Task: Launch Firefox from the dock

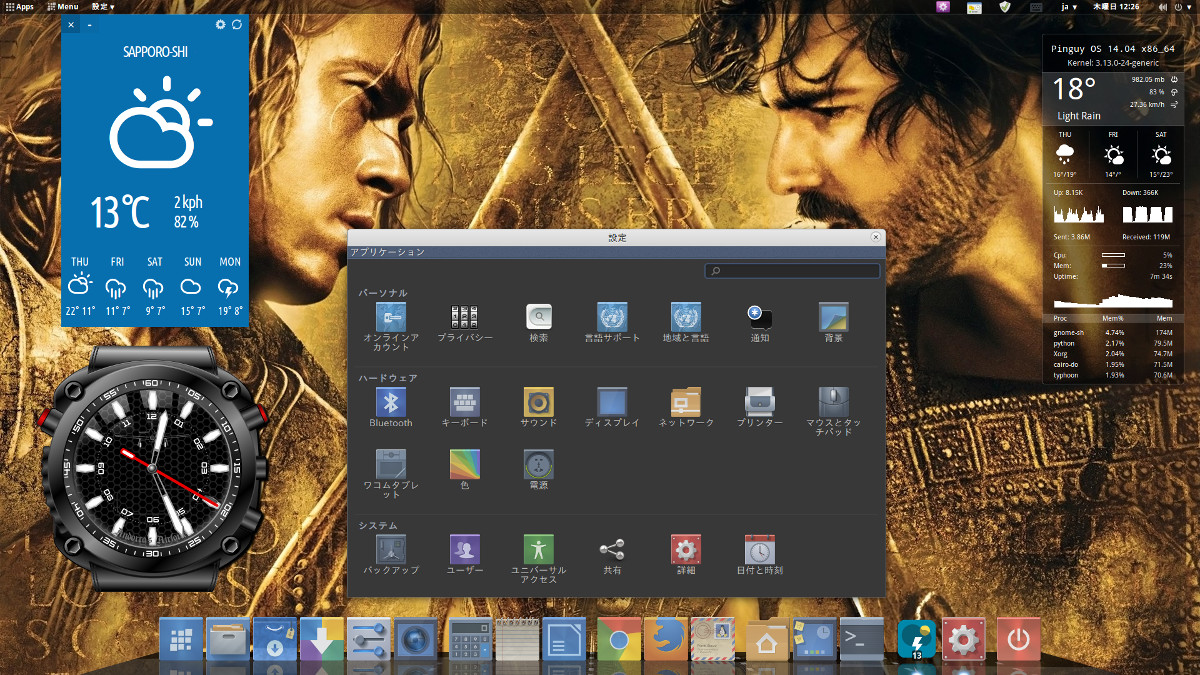Action: coord(666,641)
